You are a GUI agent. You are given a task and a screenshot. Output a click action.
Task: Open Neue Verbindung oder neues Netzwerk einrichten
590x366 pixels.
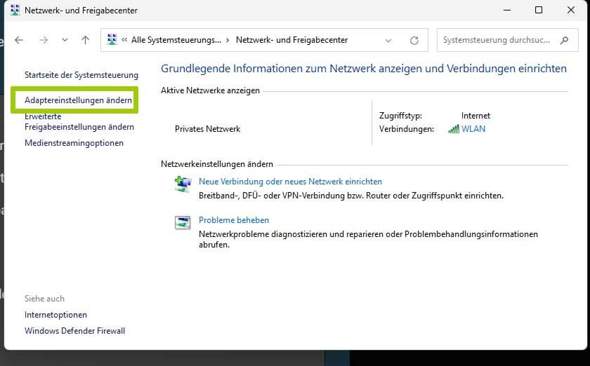[290, 181]
